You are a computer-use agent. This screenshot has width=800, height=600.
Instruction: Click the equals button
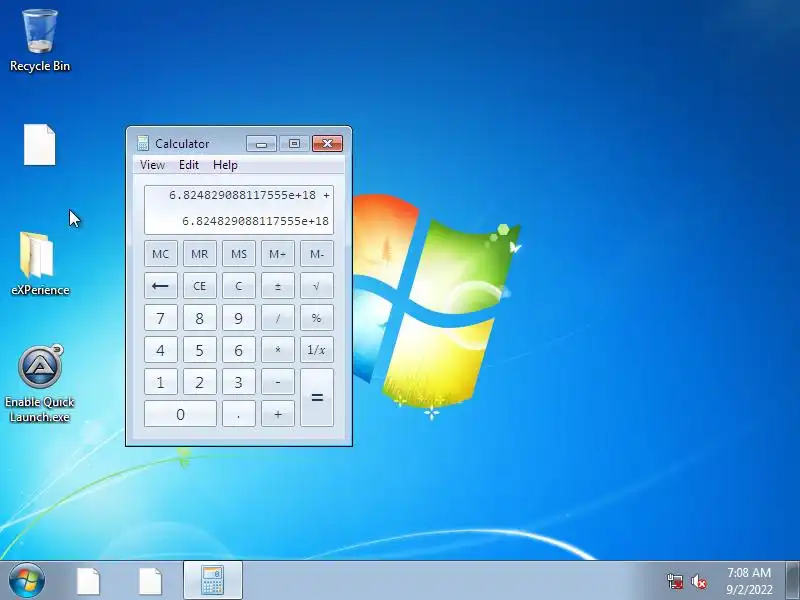click(x=317, y=397)
